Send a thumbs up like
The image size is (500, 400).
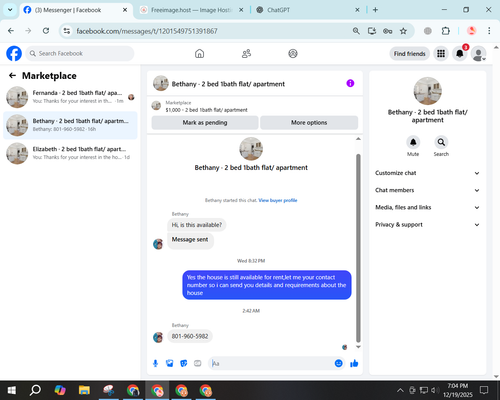pos(354,363)
